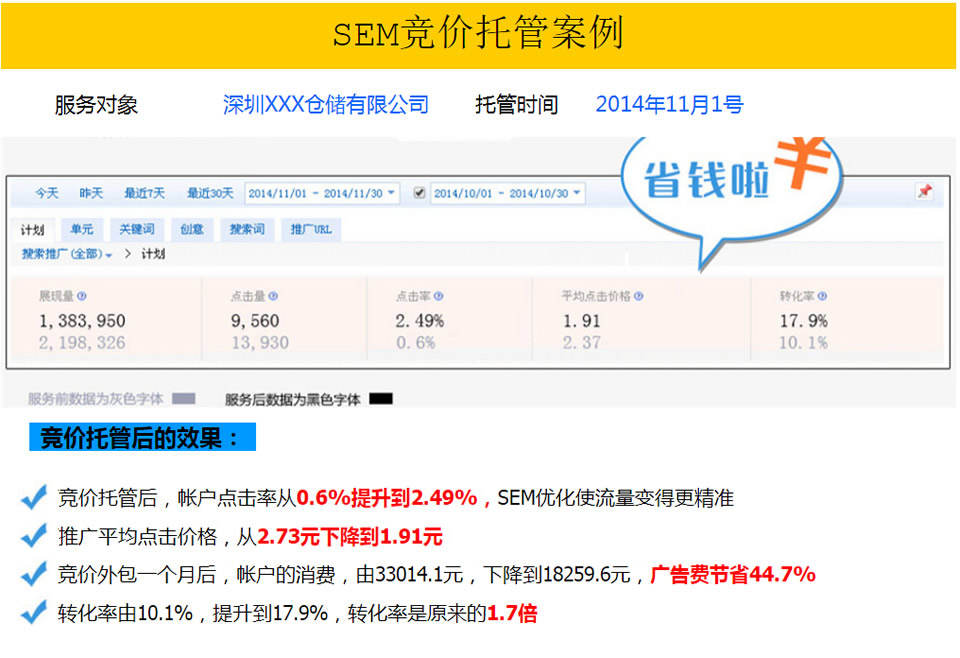Viewport: 960px width, 658px height.
Task: Click the gray legend color swatch
Action: click(x=183, y=399)
